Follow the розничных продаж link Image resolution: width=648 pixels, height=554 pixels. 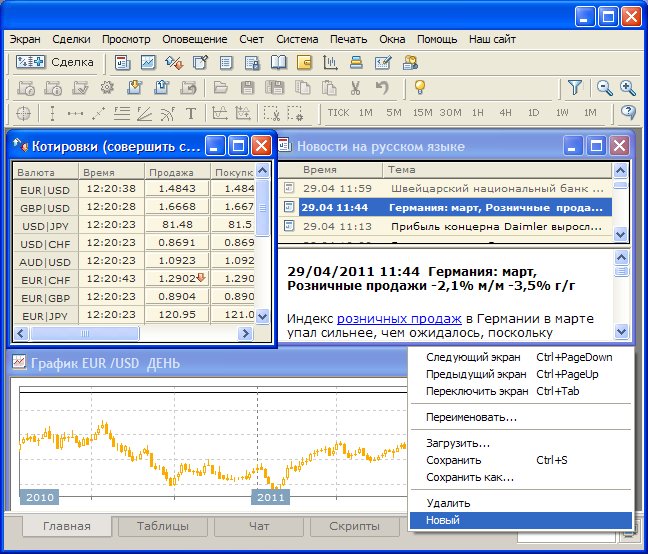pos(384,318)
